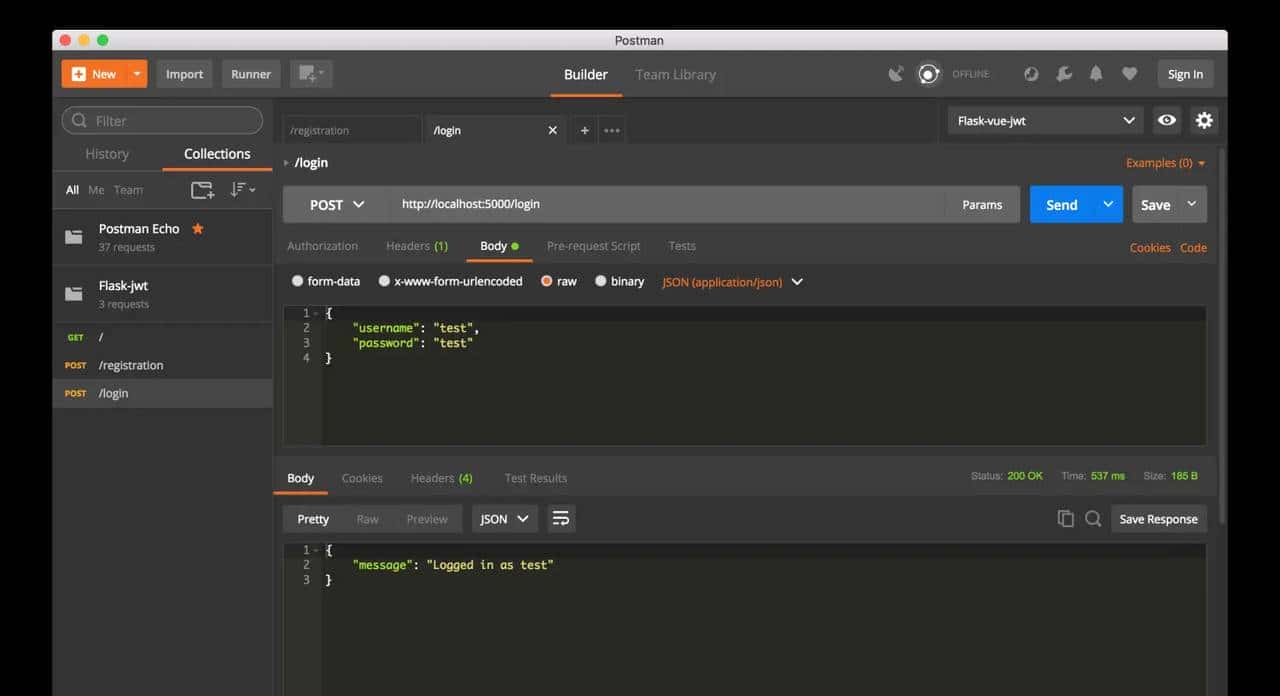1280x696 pixels.
Task: Open the notifications bell icon
Action: click(1096, 74)
